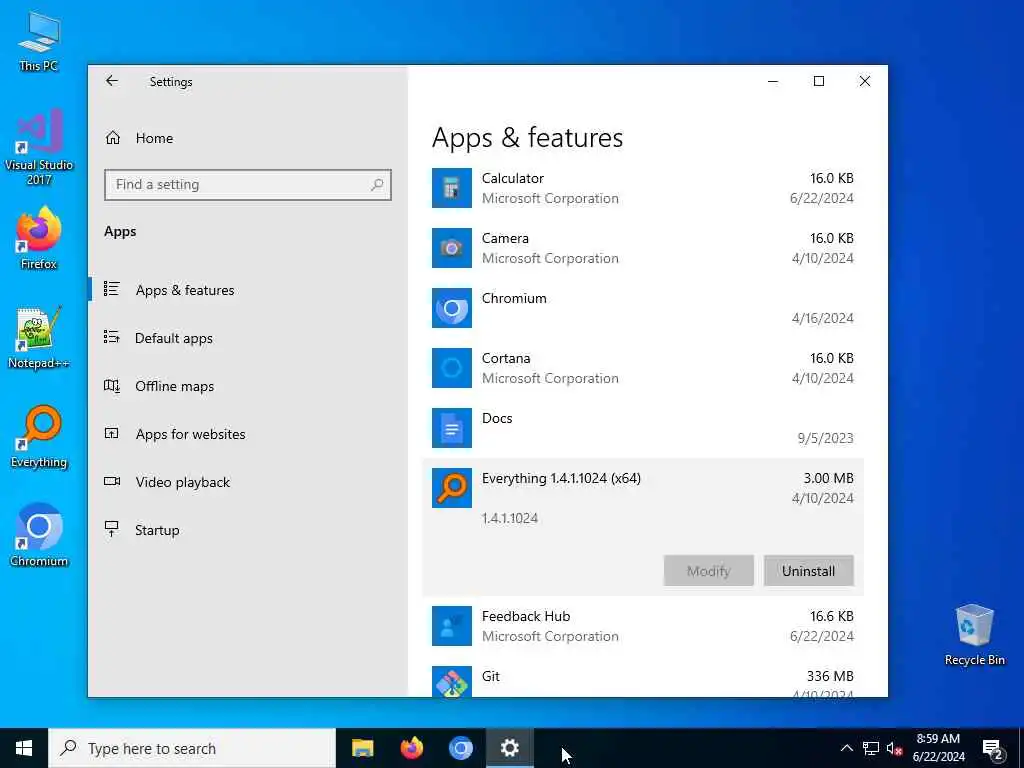Click the 3.00 MB size of Everything
The height and width of the screenshot is (768, 1024).
[828, 478]
